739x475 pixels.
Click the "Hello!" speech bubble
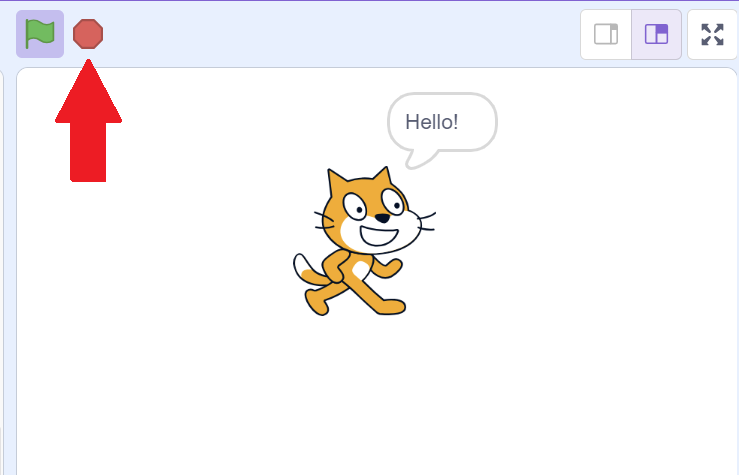click(442, 130)
